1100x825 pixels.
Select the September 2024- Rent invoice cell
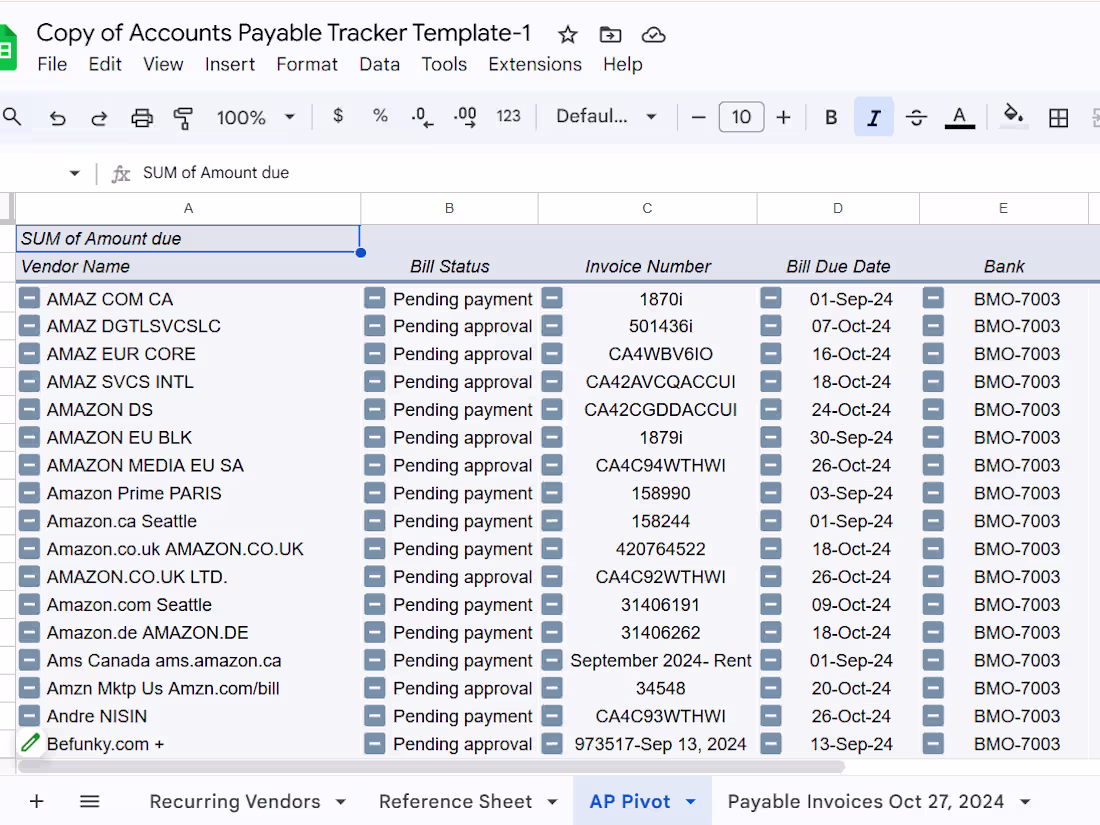[x=660, y=661]
